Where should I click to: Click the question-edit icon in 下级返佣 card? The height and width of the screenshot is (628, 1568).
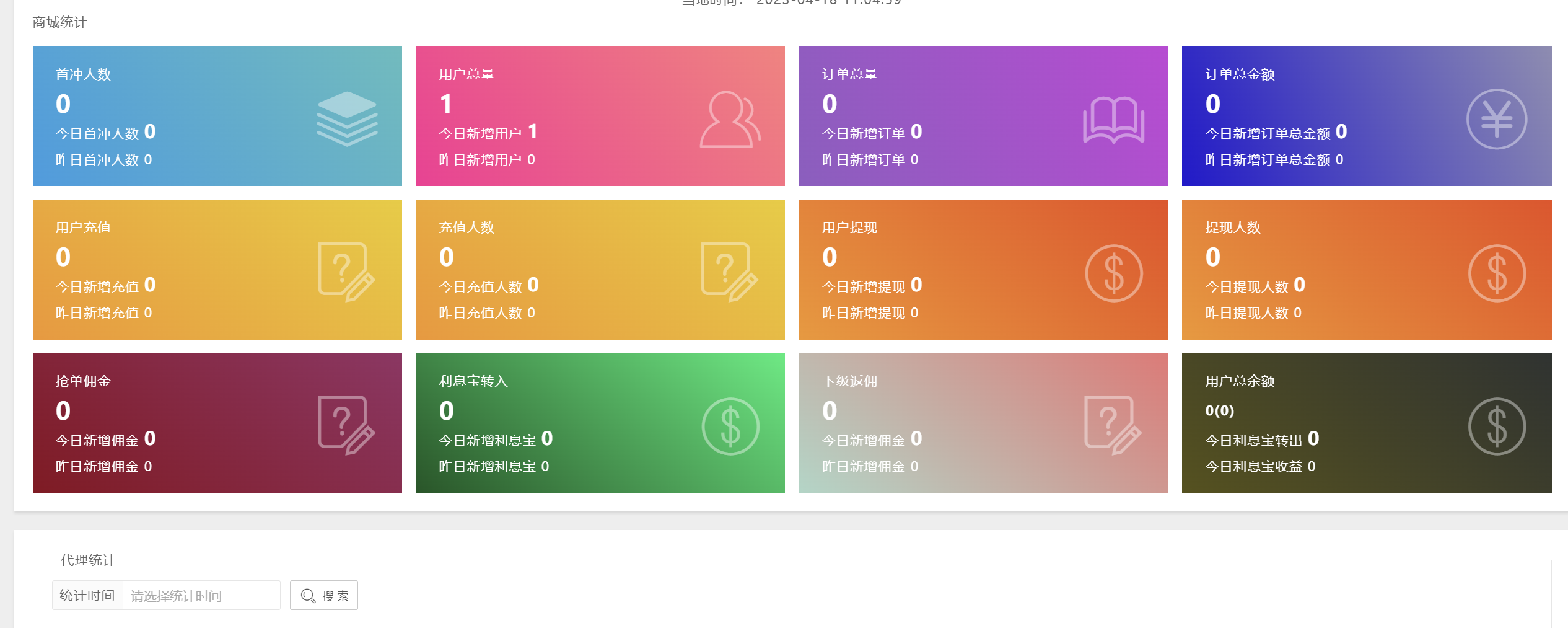tap(1113, 426)
